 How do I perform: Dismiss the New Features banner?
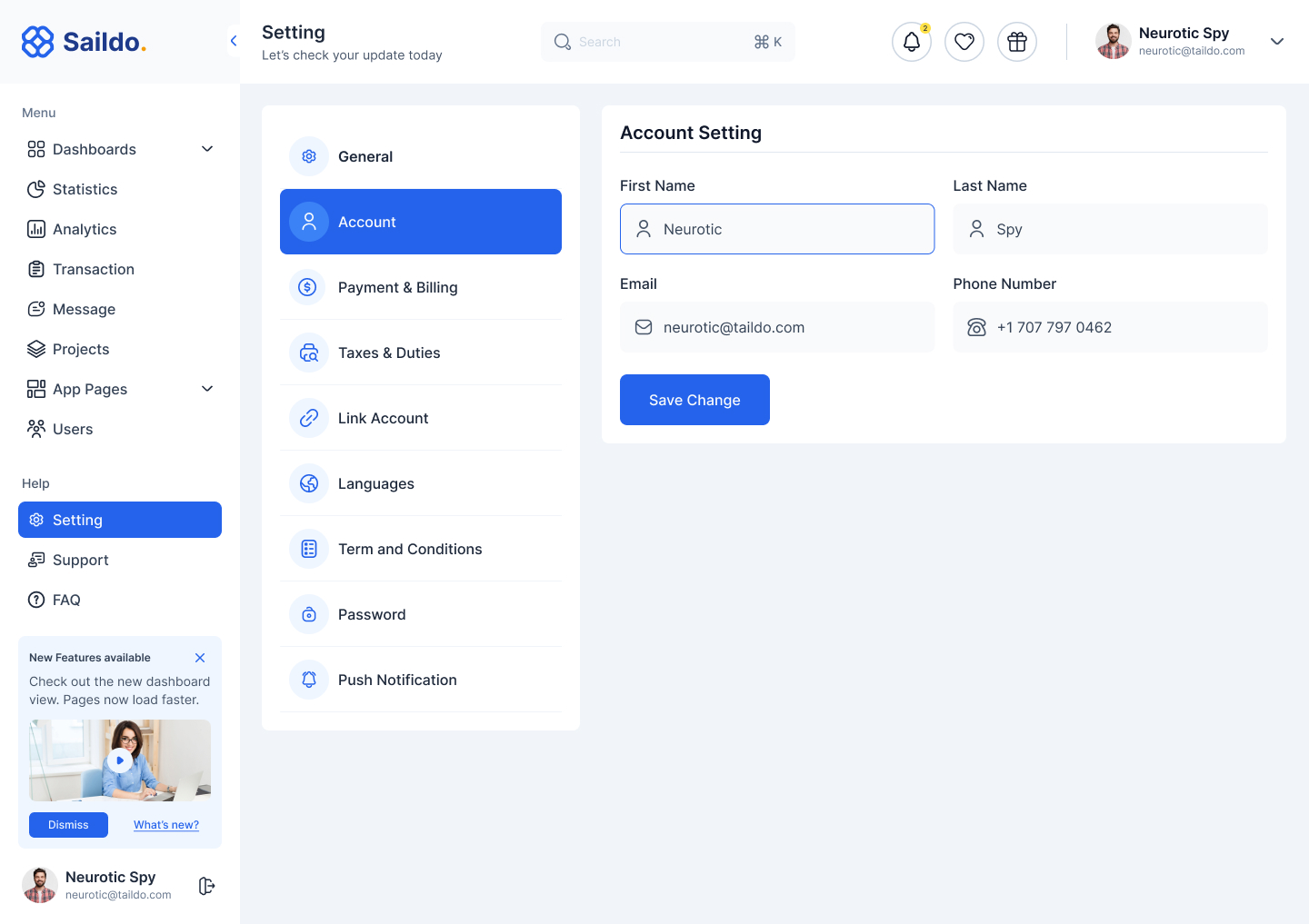pos(68,824)
